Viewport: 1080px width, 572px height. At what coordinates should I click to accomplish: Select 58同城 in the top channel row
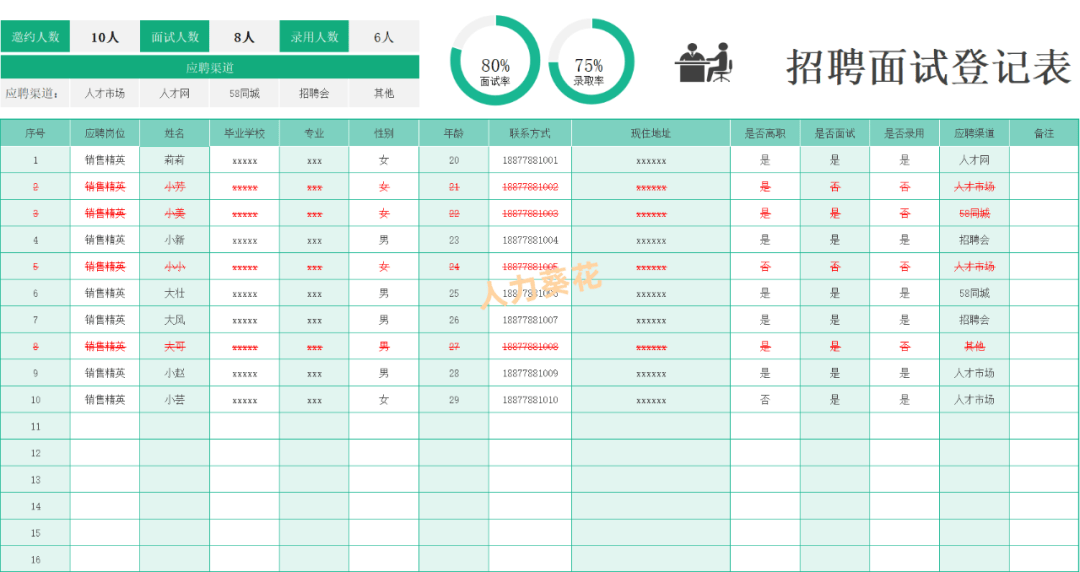[x=245, y=93]
